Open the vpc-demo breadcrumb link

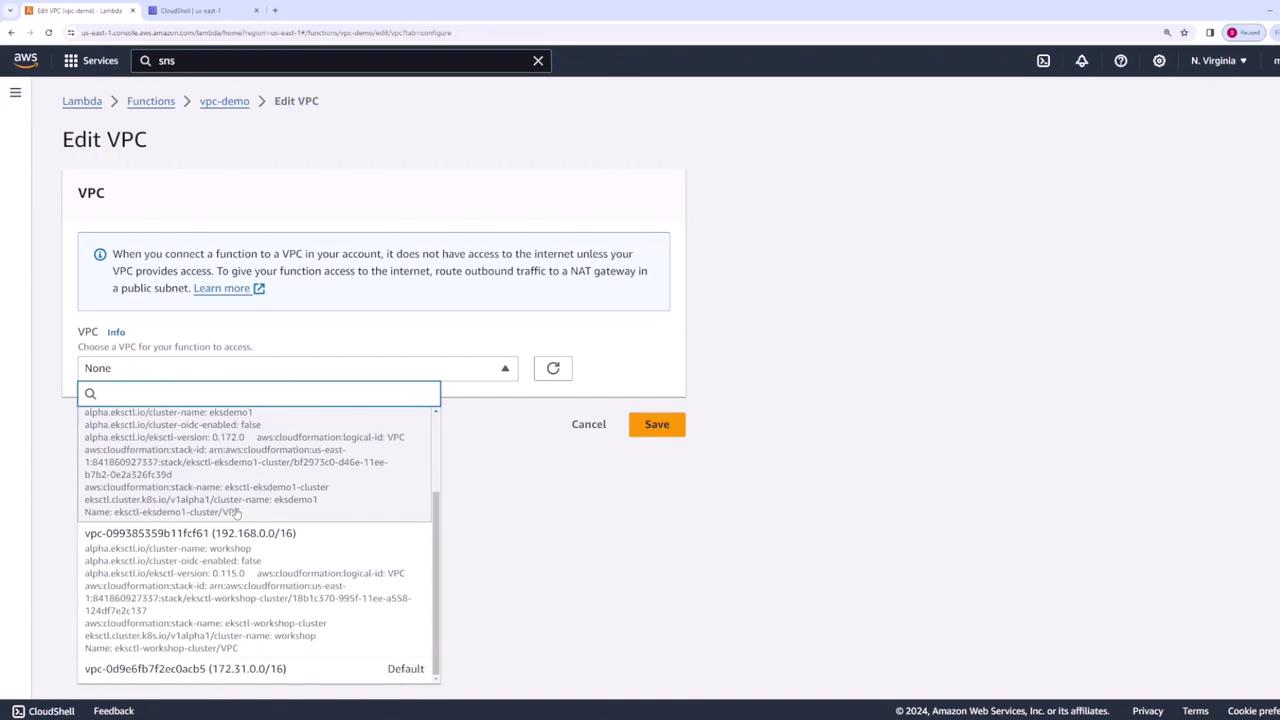[224, 101]
